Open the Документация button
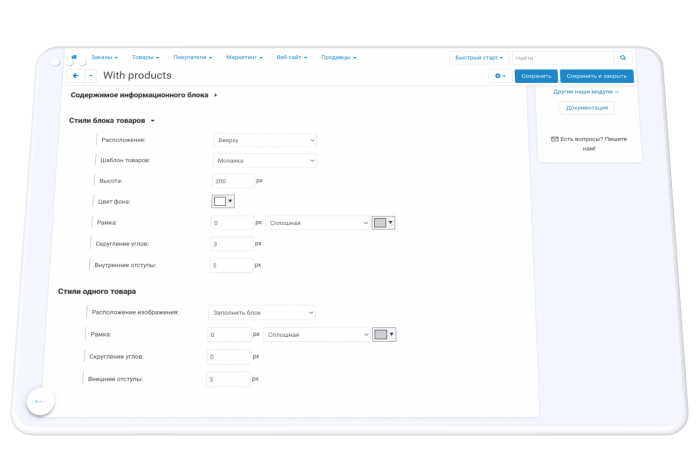The image size is (700, 466). 587,108
